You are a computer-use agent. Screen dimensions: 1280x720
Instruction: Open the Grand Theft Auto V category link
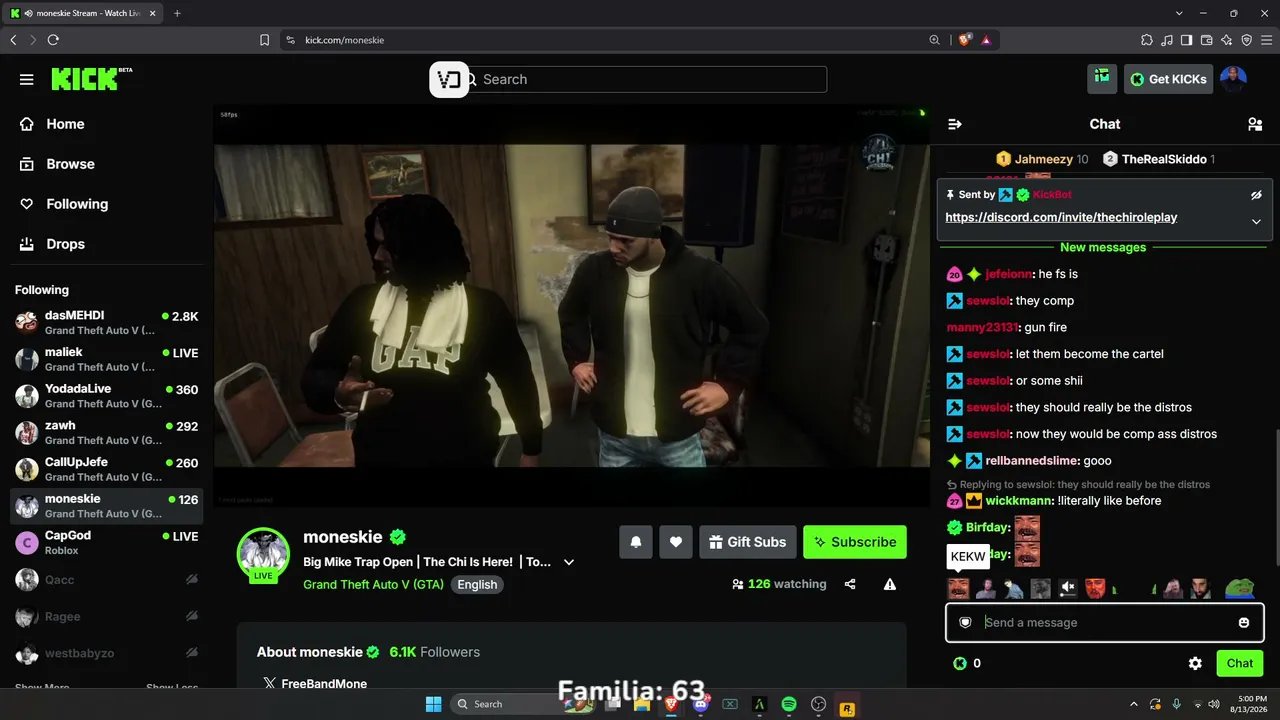pos(374,584)
